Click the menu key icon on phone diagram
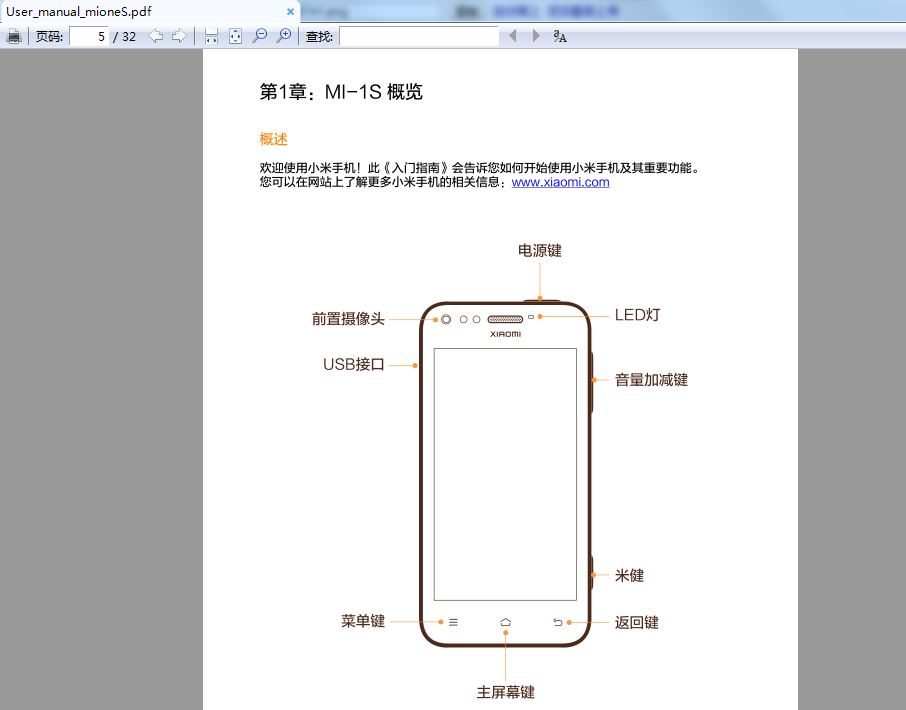The image size is (906, 710). (x=454, y=622)
